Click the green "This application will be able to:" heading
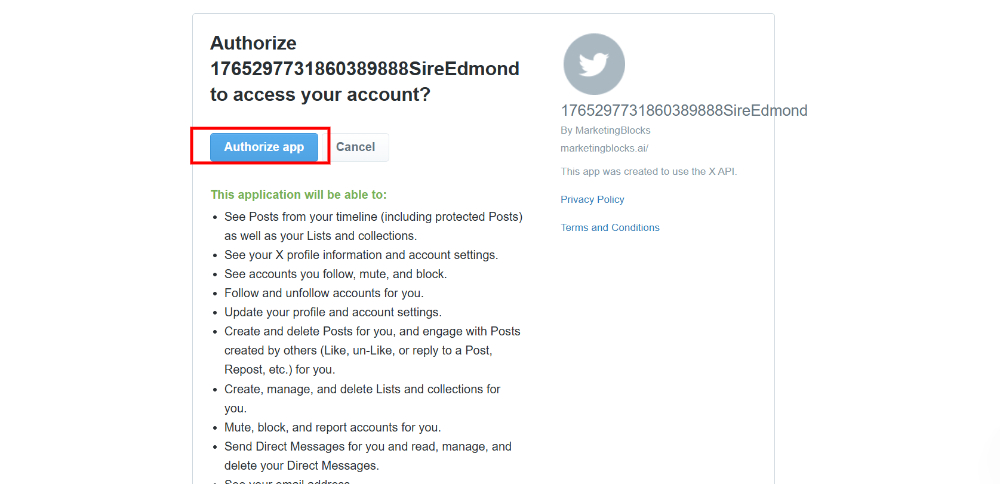Screen dimensions: 1000x484 tap(299, 194)
